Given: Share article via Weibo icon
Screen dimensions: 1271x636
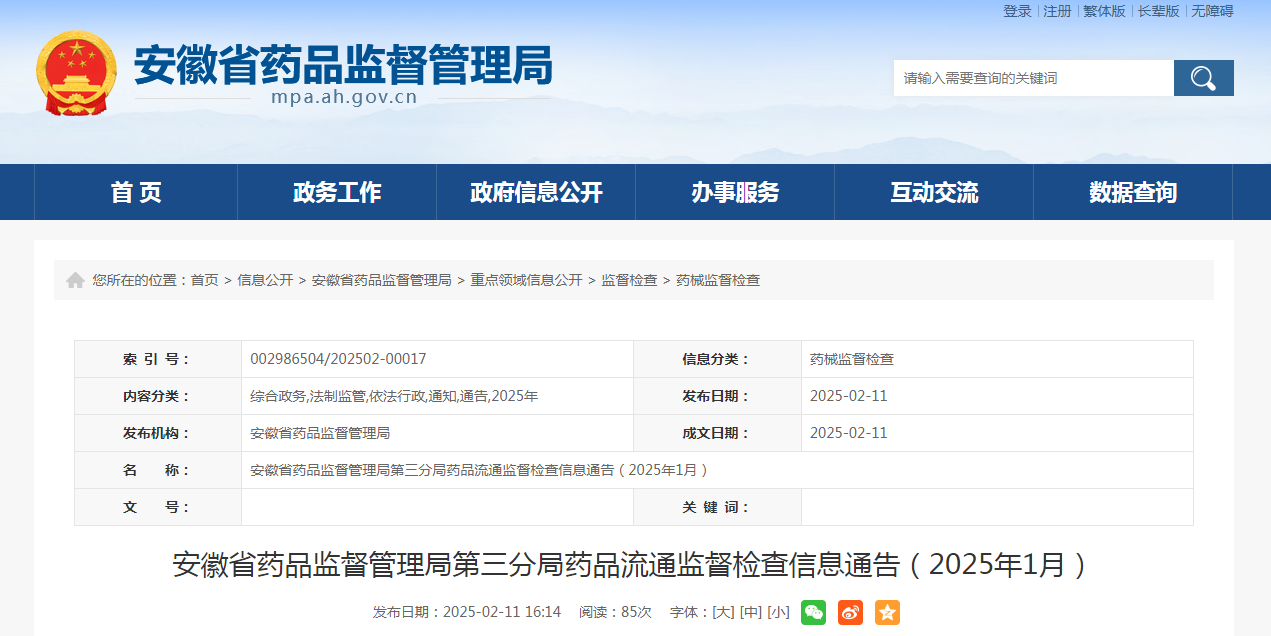Looking at the screenshot, I should pyautogui.click(x=850, y=612).
